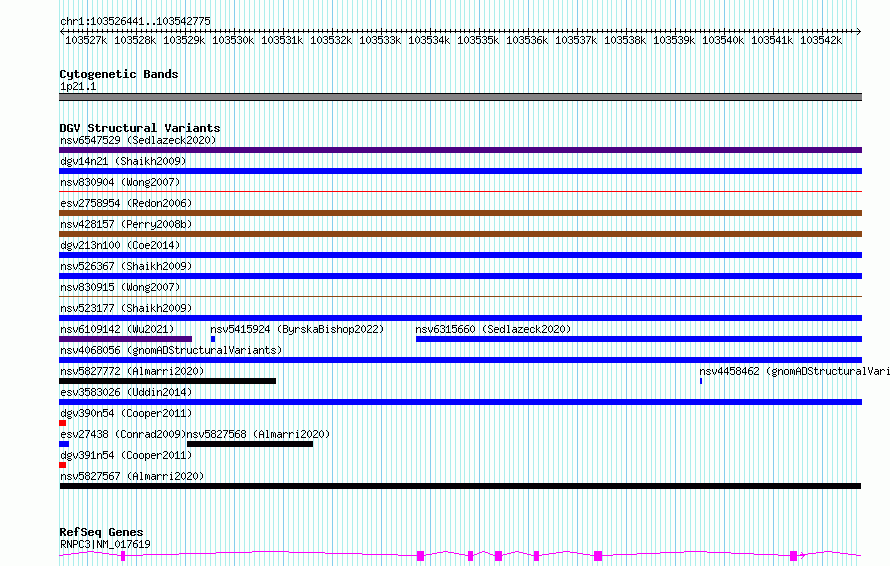The height and width of the screenshot is (566, 890).
Task: Open esv27438 (Conrad2009) label
Action: 123,434
